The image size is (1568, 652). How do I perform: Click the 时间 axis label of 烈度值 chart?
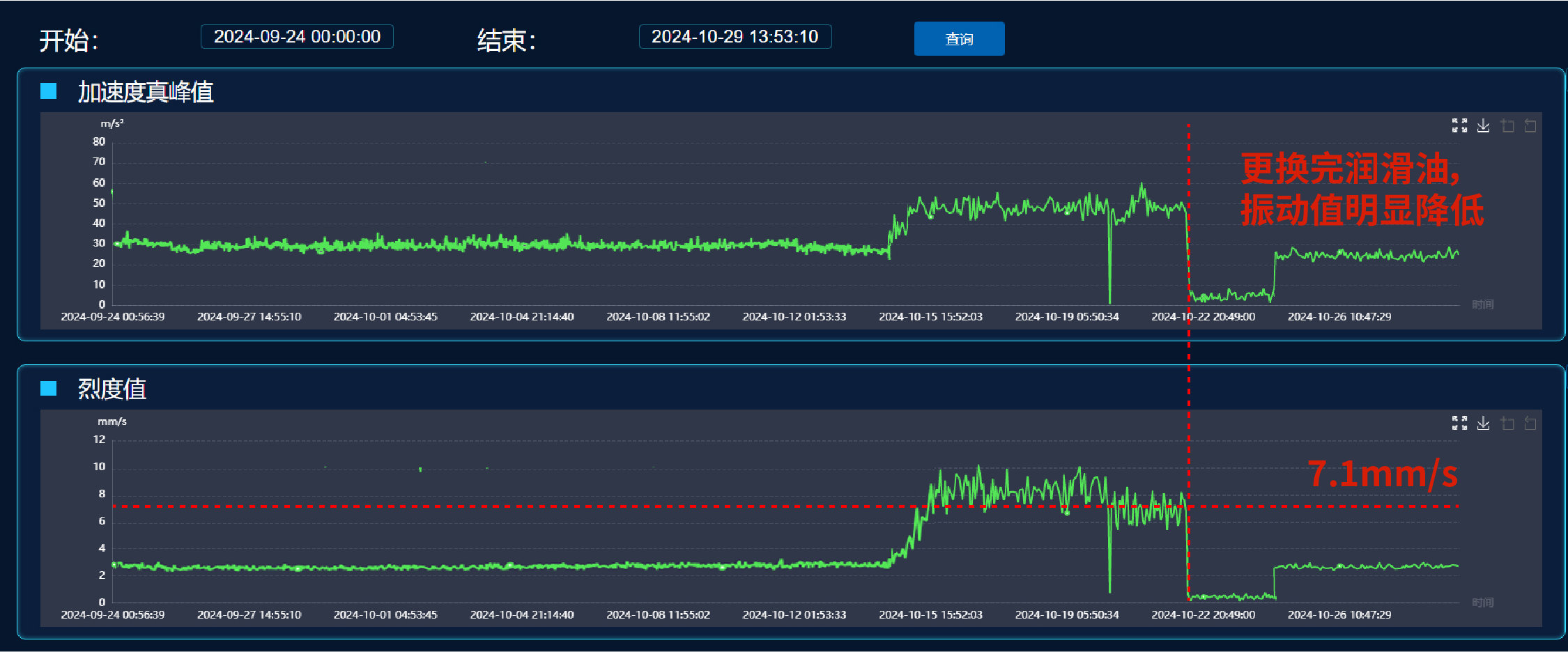click(x=1483, y=603)
